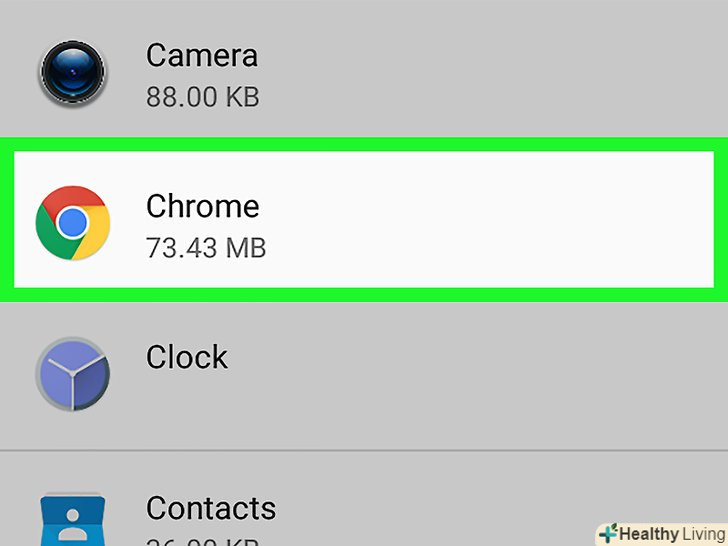Tap empty space right of Contacts label

(450, 500)
